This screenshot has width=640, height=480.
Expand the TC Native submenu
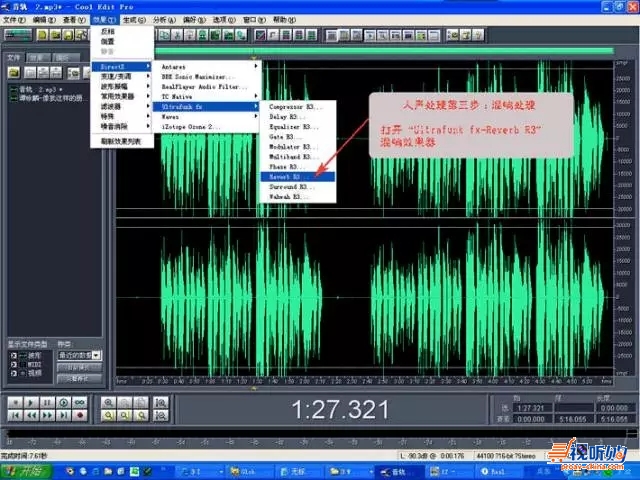(x=206, y=97)
